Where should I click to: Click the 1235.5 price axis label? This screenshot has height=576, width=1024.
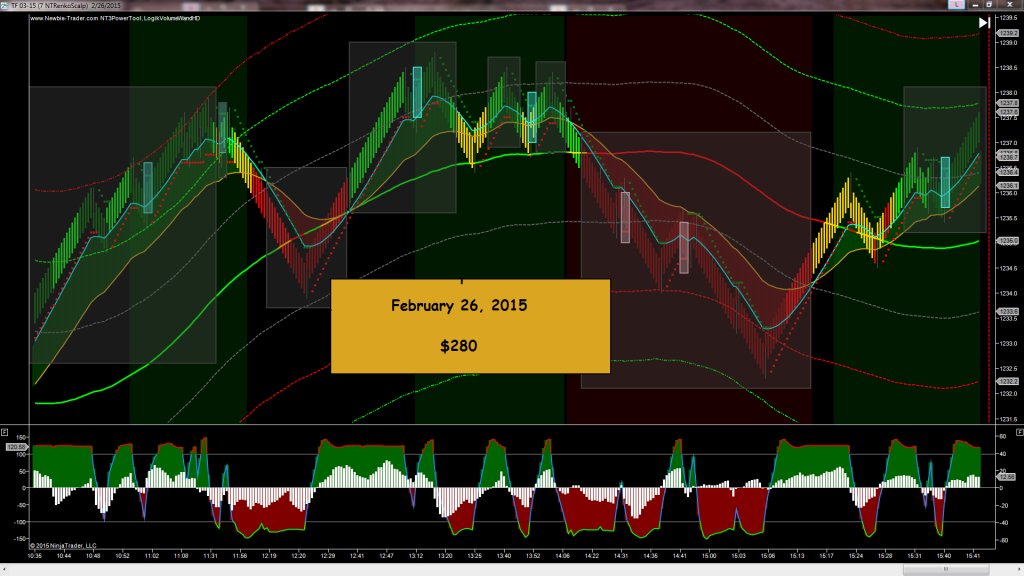coord(1009,218)
